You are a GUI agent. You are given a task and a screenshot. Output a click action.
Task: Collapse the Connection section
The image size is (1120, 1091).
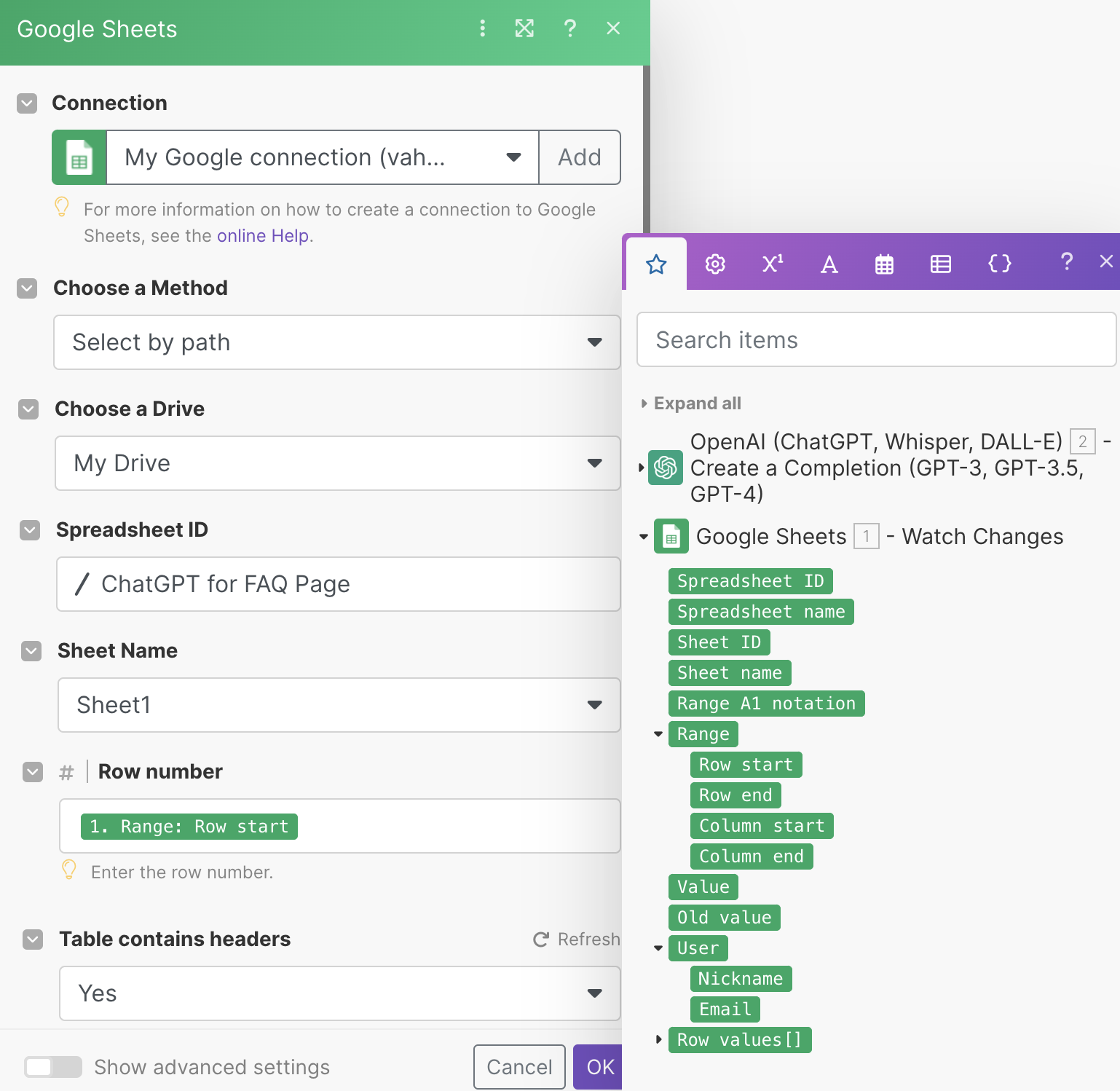click(x=27, y=103)
